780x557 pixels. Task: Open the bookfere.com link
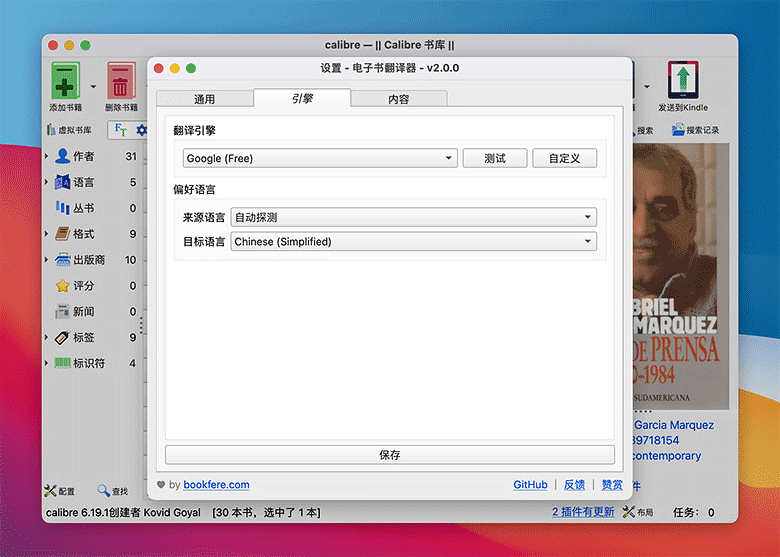(x=216, y=484)
